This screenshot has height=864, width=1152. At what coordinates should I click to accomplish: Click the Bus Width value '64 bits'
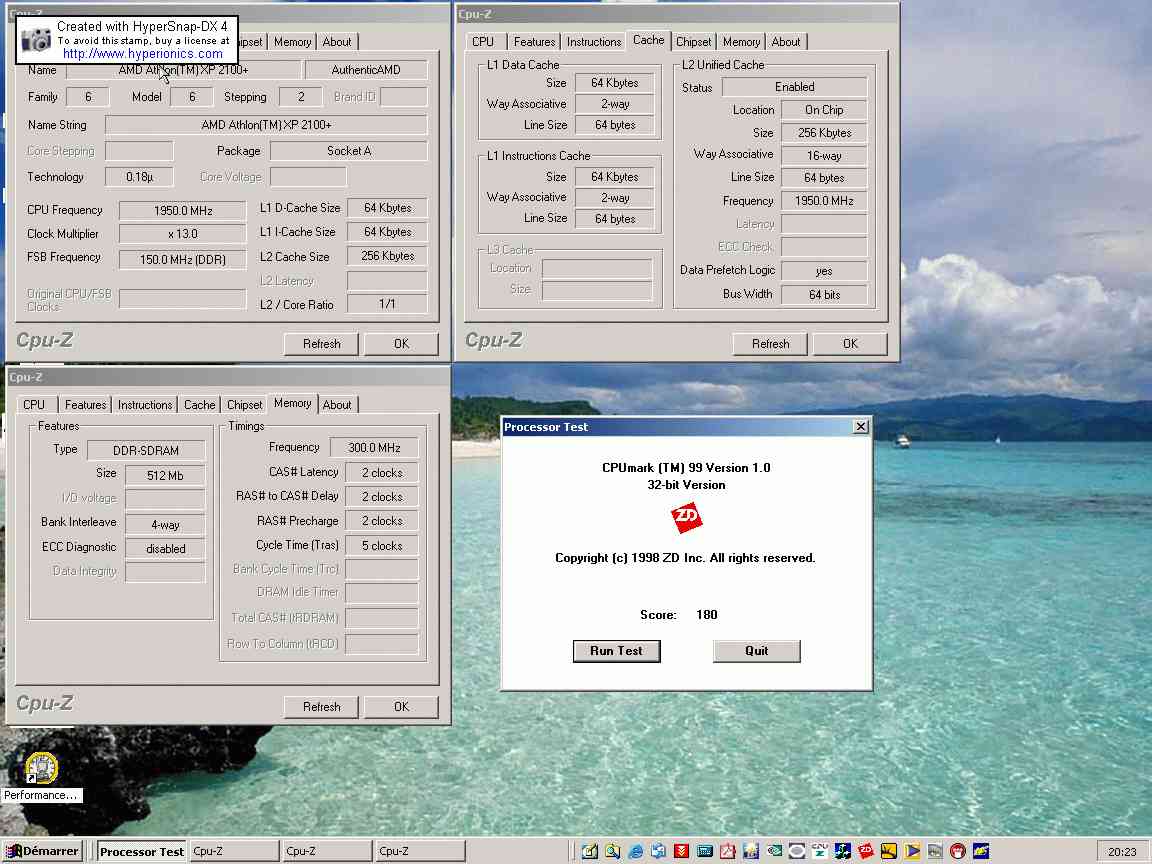point(824,295)
